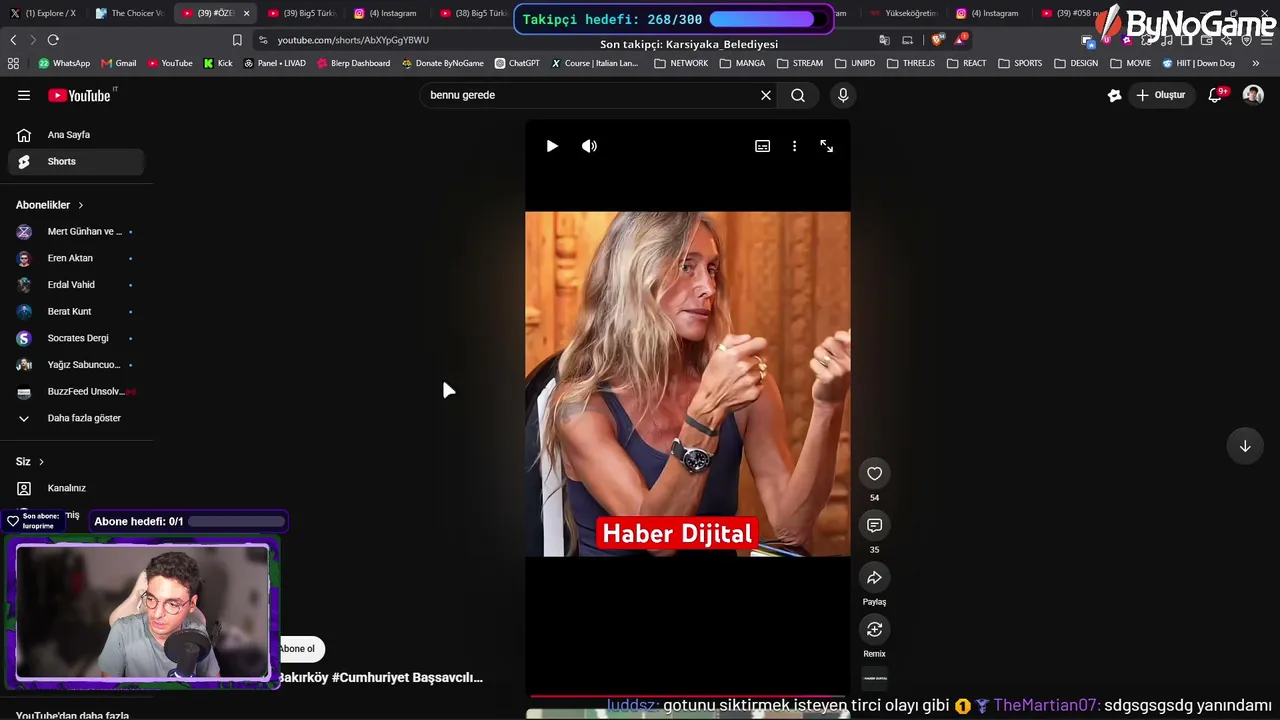Viewport: 1280px width, 720px height.
Task: Open the REACT bookmarks folder
Action: coord(966,63)
